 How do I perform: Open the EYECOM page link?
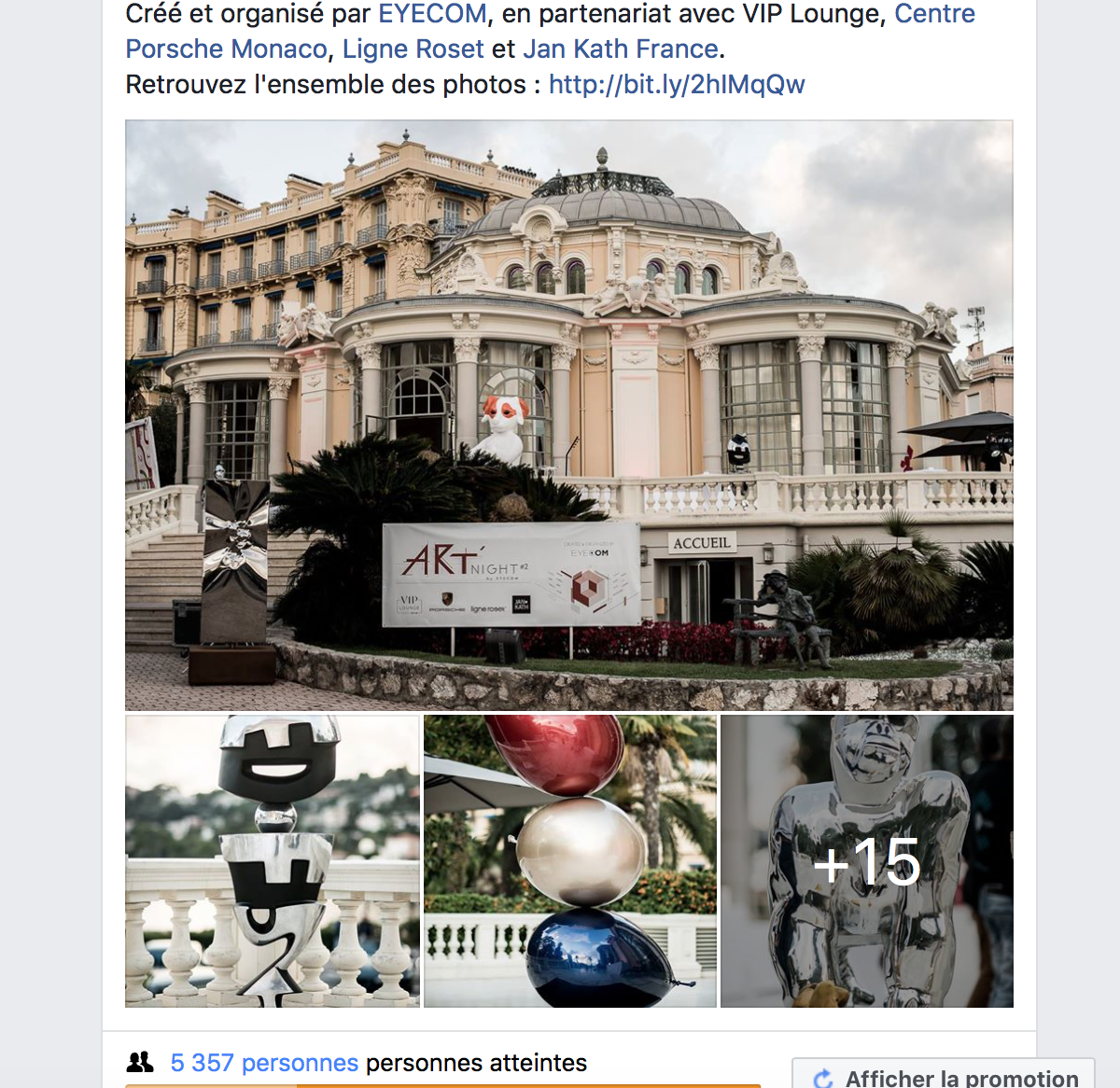coord(432,14)
